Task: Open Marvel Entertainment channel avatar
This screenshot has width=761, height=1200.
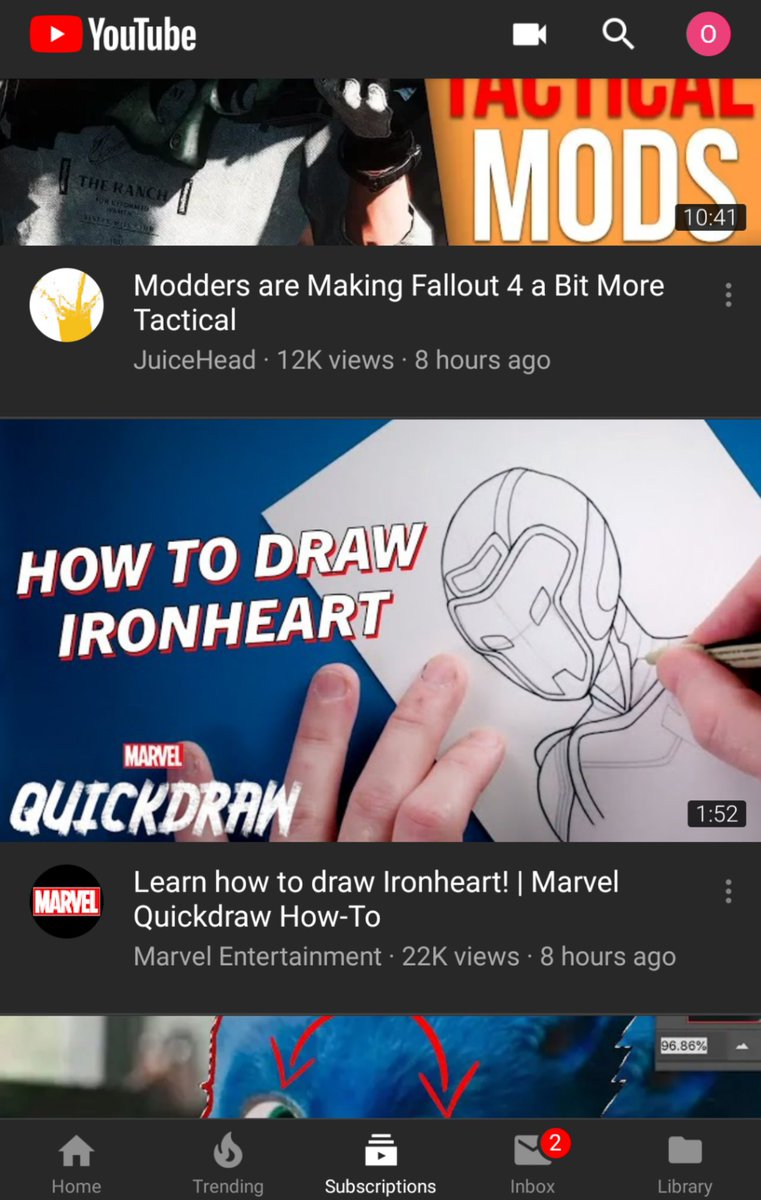Action: tap(67, 901)
